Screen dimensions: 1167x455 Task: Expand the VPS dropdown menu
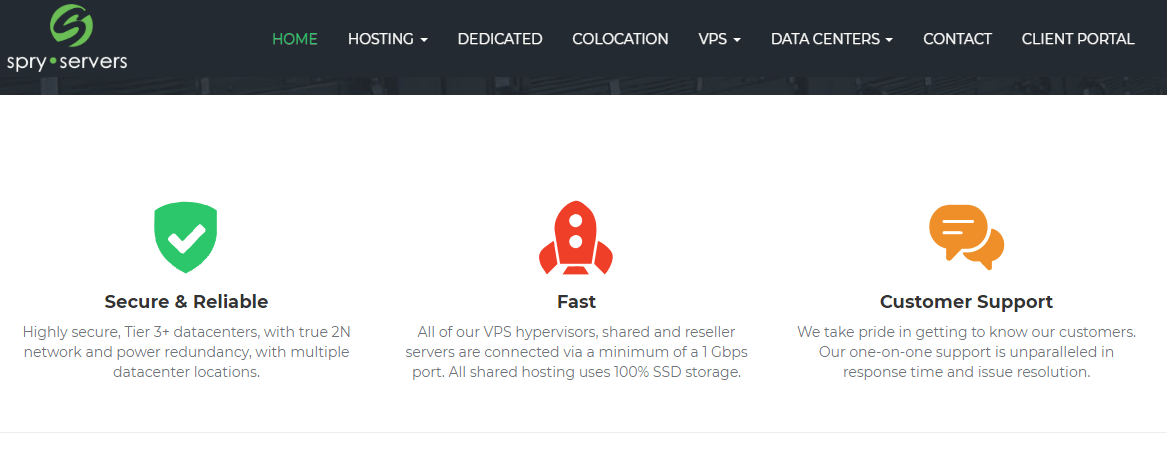[719, 39]
